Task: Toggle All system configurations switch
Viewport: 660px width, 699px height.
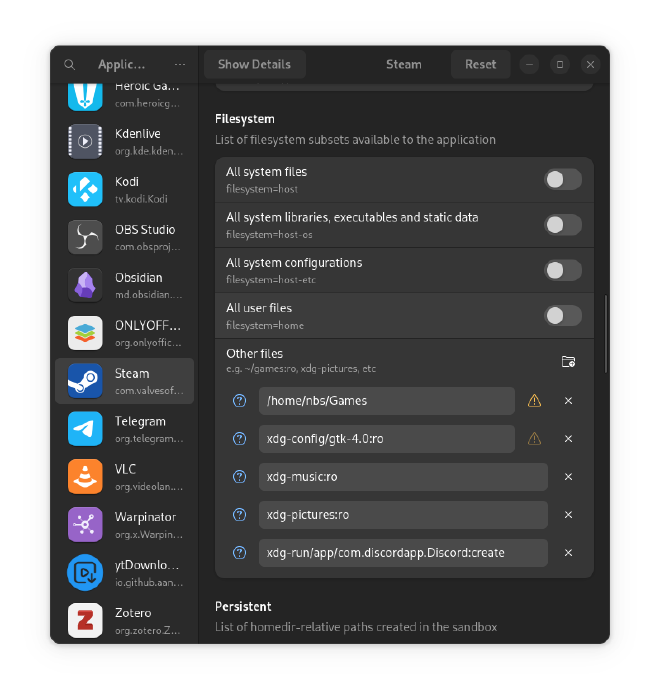Action: coord(563,271)
